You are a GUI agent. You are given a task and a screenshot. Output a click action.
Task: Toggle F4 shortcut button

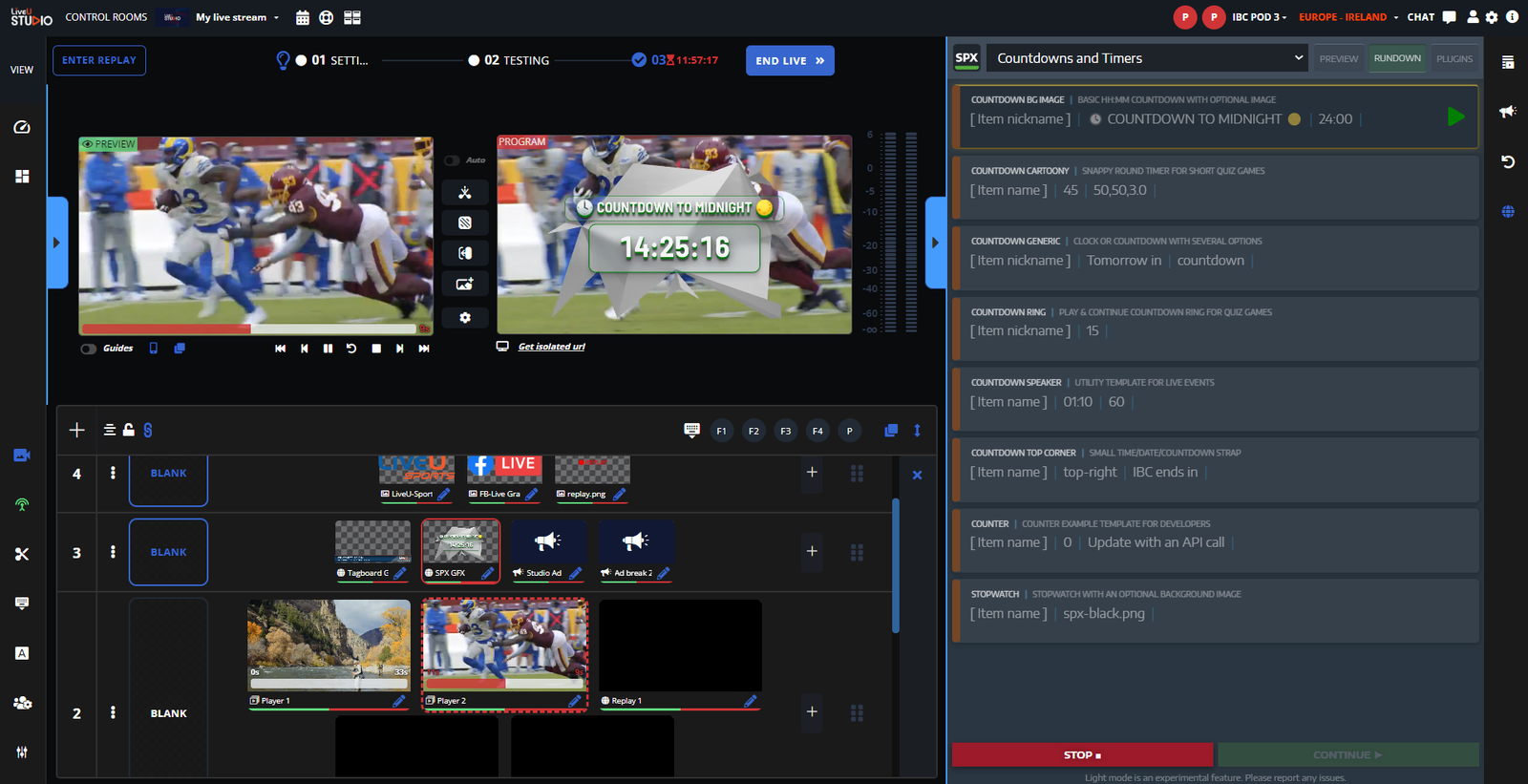(817, 431)
